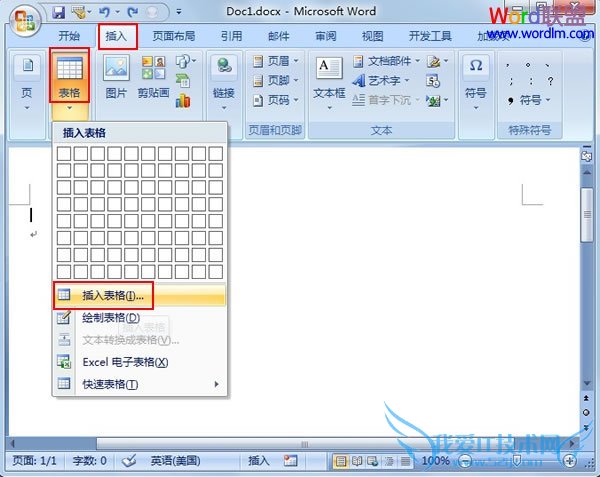Insert a chart icon
Viewport: 600px width, 477px height.
point(183,101)
